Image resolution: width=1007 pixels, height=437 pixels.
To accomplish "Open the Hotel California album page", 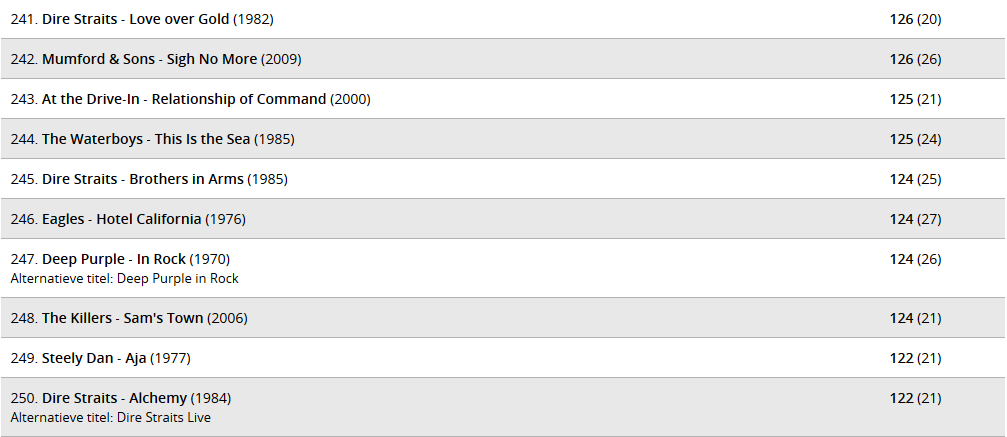I will point(149,219).
